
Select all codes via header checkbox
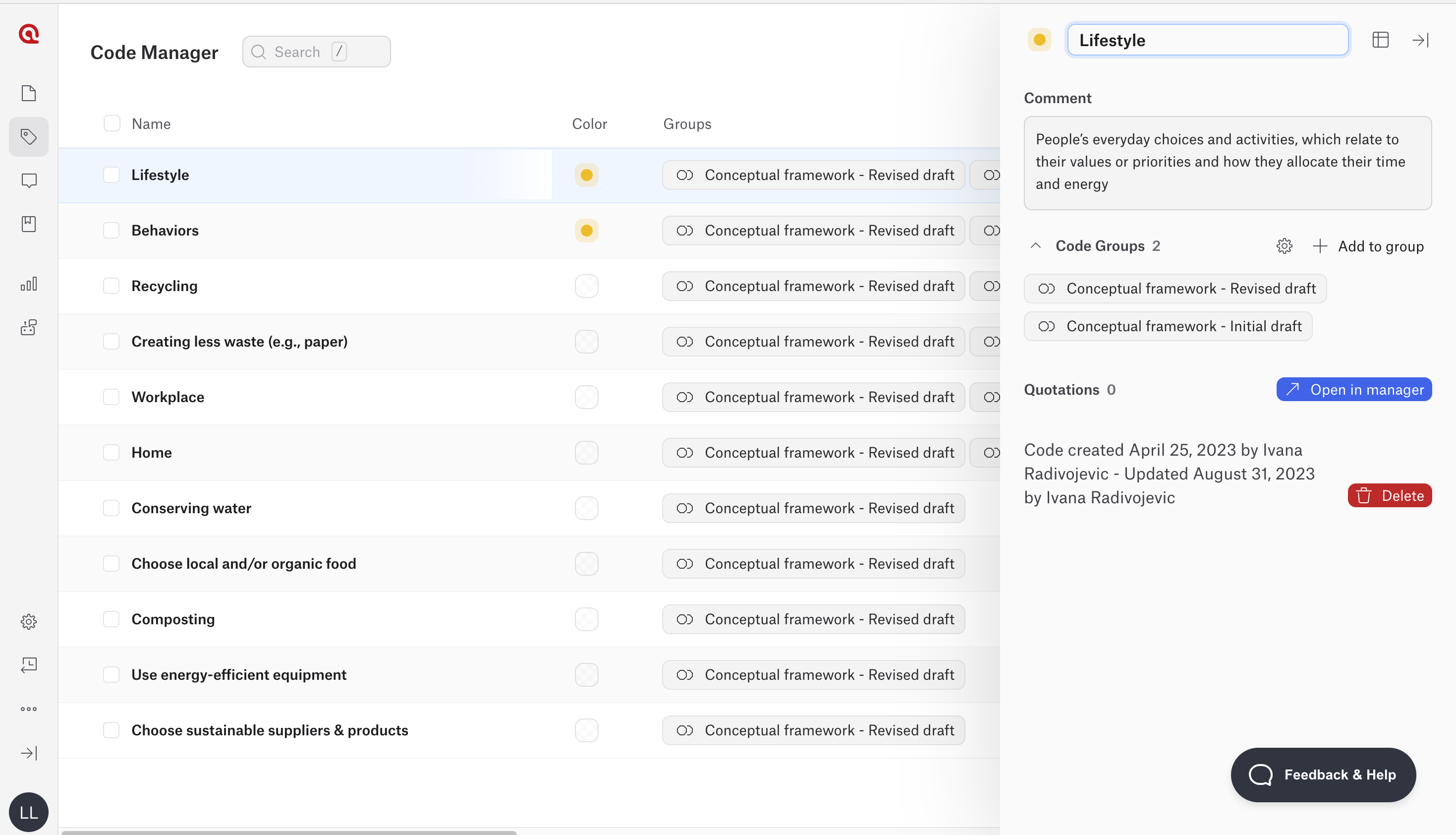112,123
